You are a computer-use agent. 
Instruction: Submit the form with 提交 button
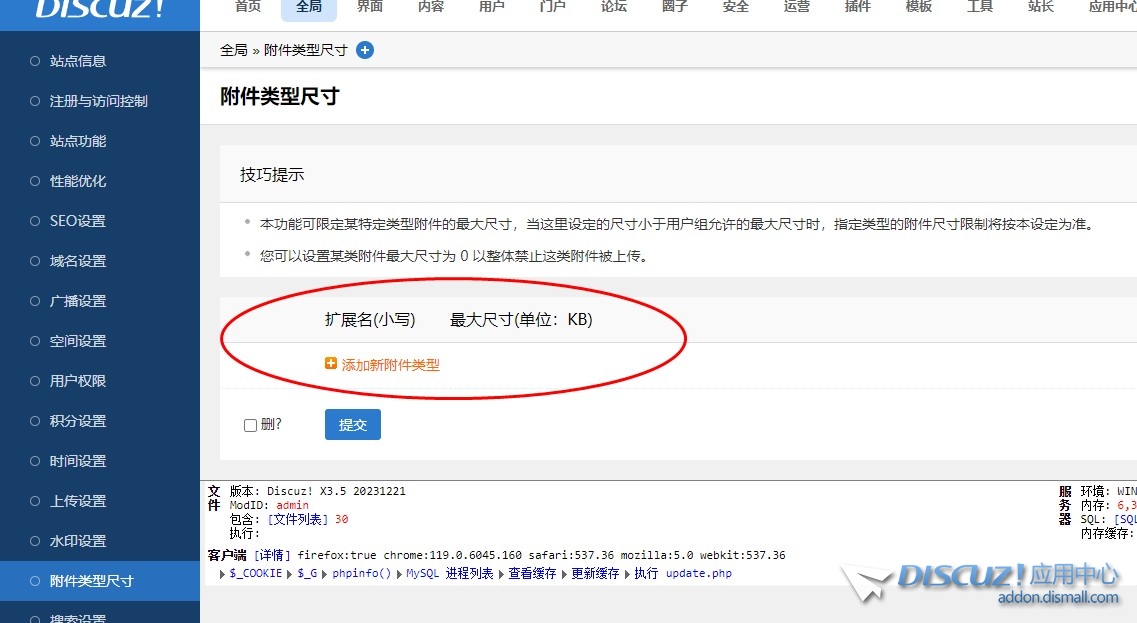(x=352, y=424)
